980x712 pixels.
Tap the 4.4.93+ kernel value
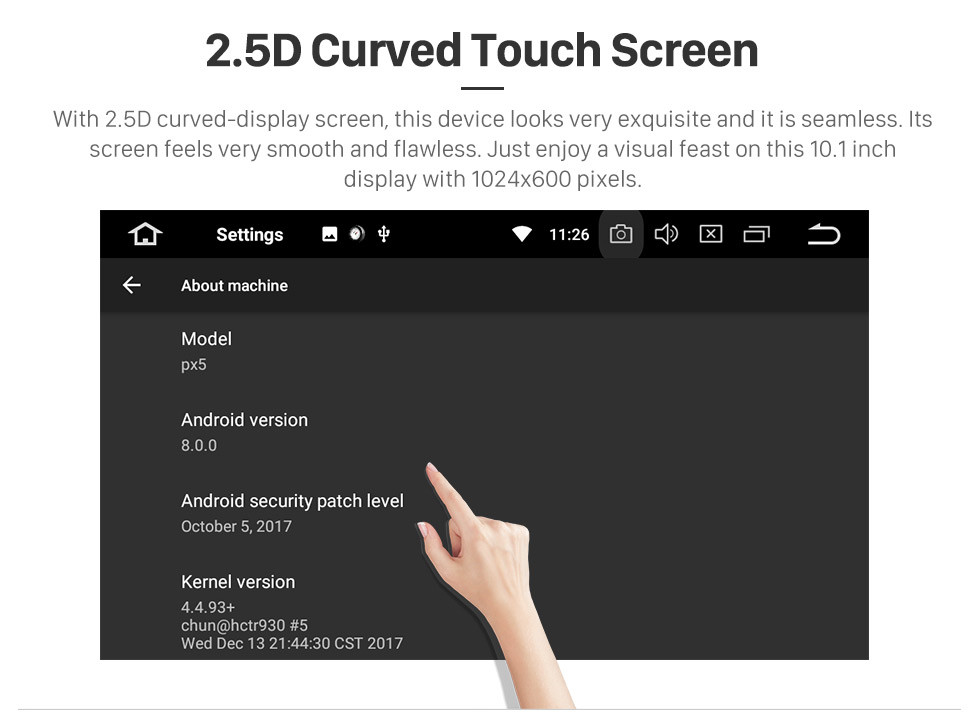[x=208, y=607]
